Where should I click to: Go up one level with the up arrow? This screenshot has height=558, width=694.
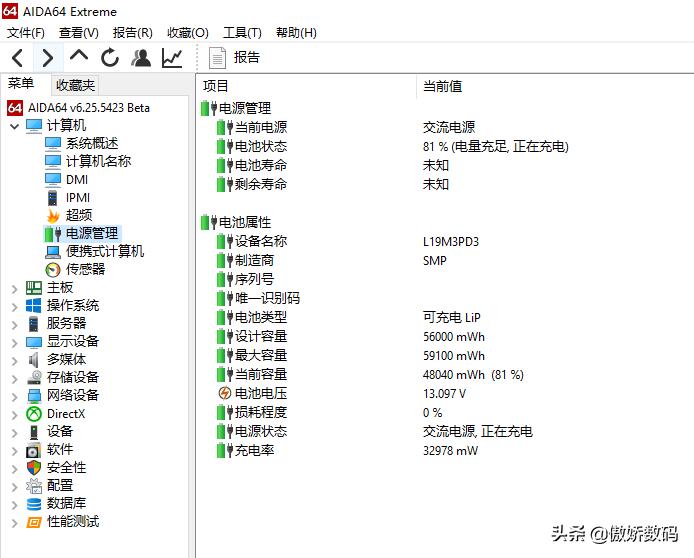(79, 57)
